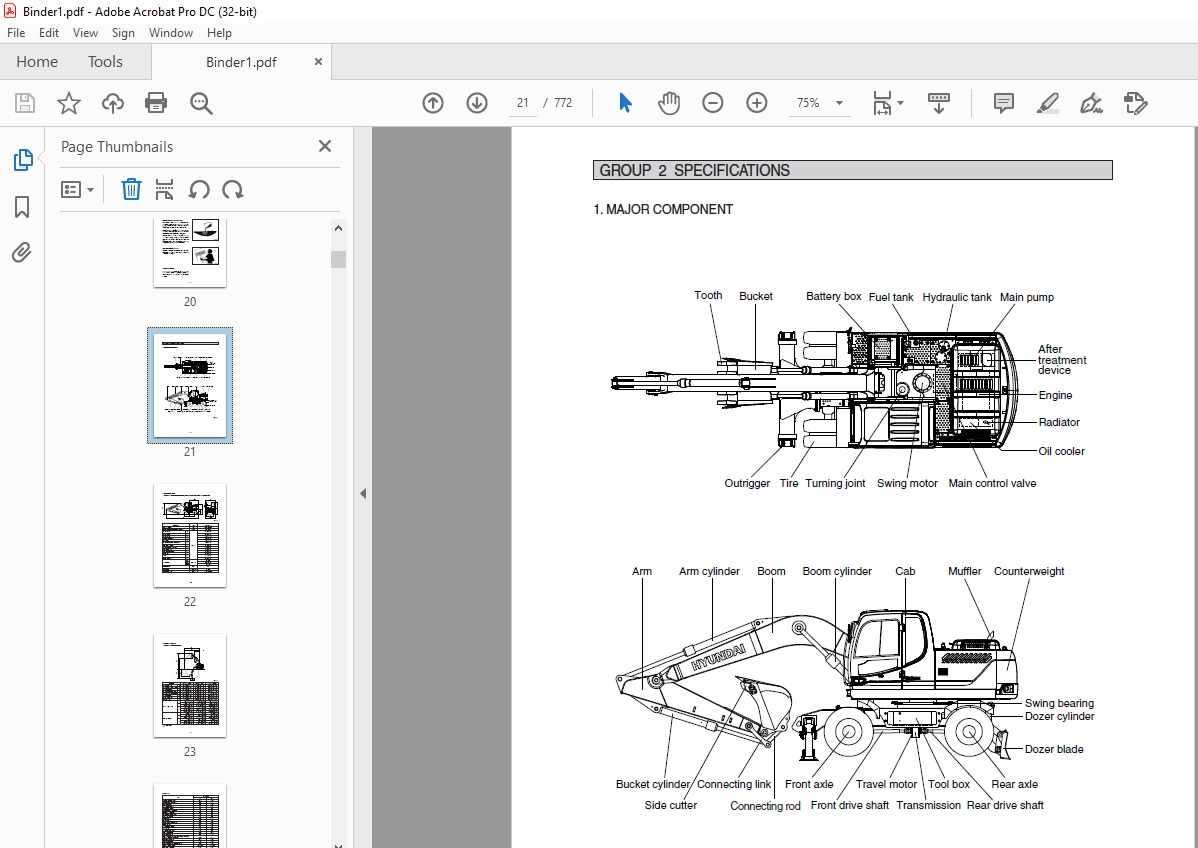Go to previous page arrow

(x=433, y=103)
